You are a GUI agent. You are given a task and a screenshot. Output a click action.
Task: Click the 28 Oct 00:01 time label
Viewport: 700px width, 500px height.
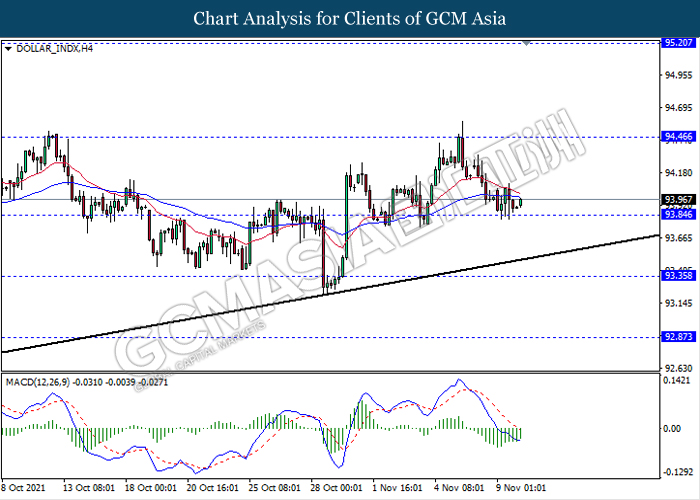click(337, 488)
